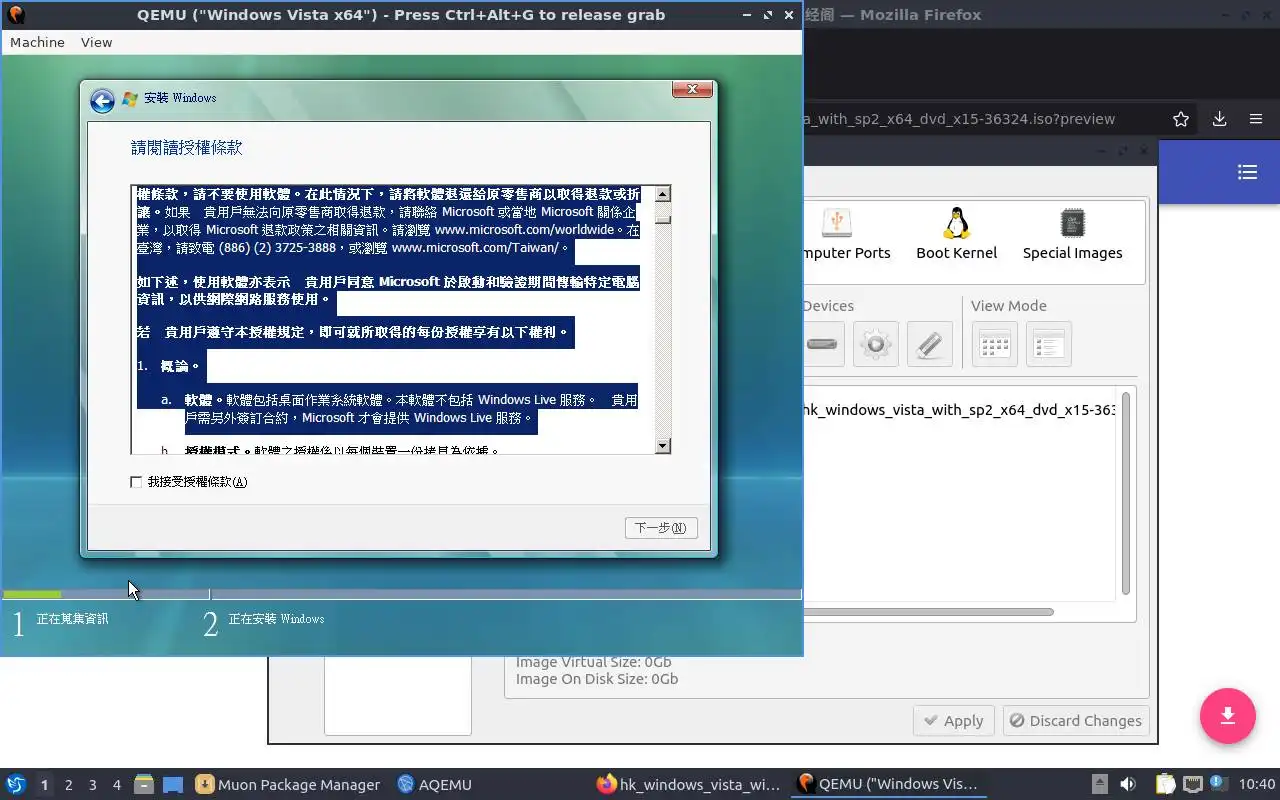Image resolution: width=1280 pixels, height=800 pixels.
Task: Bookmark the page with Firefox star icon
Action: click(1181, 119)
